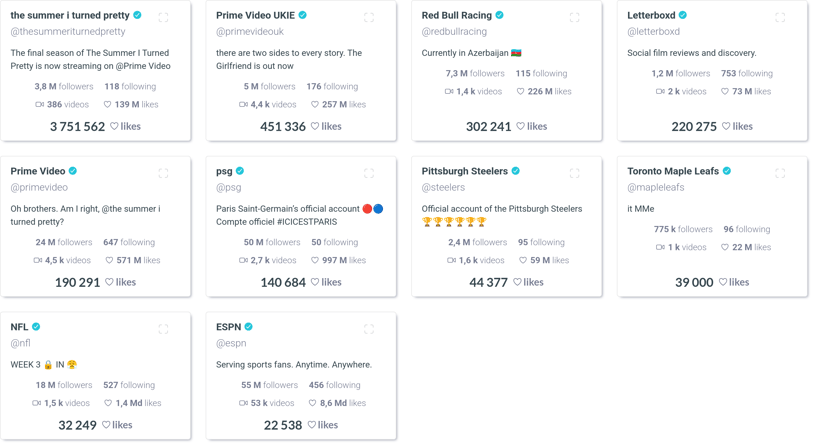Click verified badge next to Red Bull Racing
Screen dimensions: 815x447
[499, 15]
